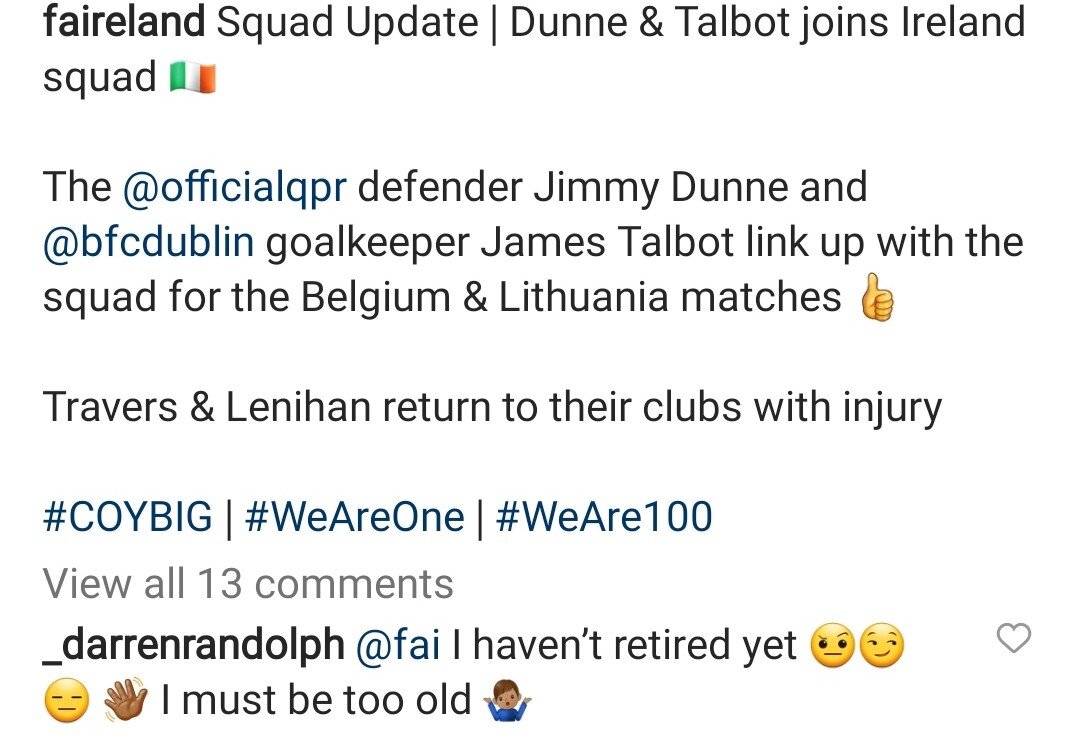Open the faireland profile username
Screen dimensions: 1066x744
(x=124, y=22)
